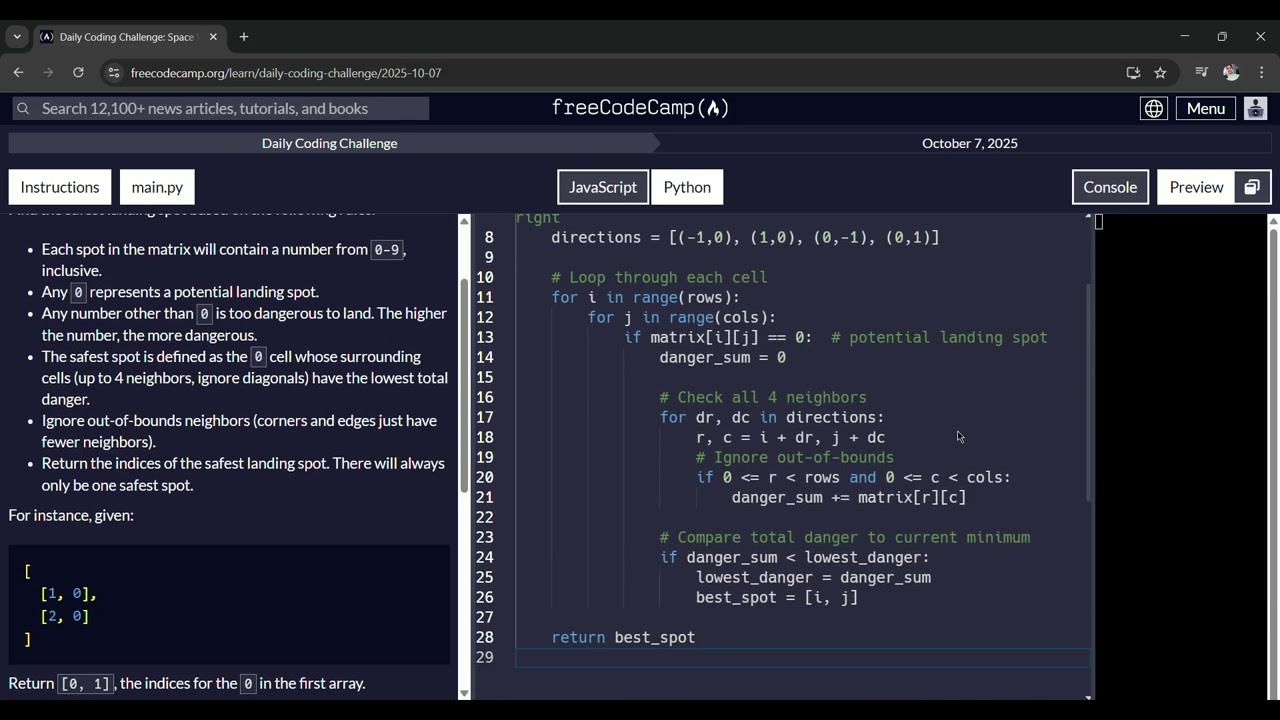Toggle the Console panel
This screenshot has height=720, width=1280.
(x=1110, y=187)
